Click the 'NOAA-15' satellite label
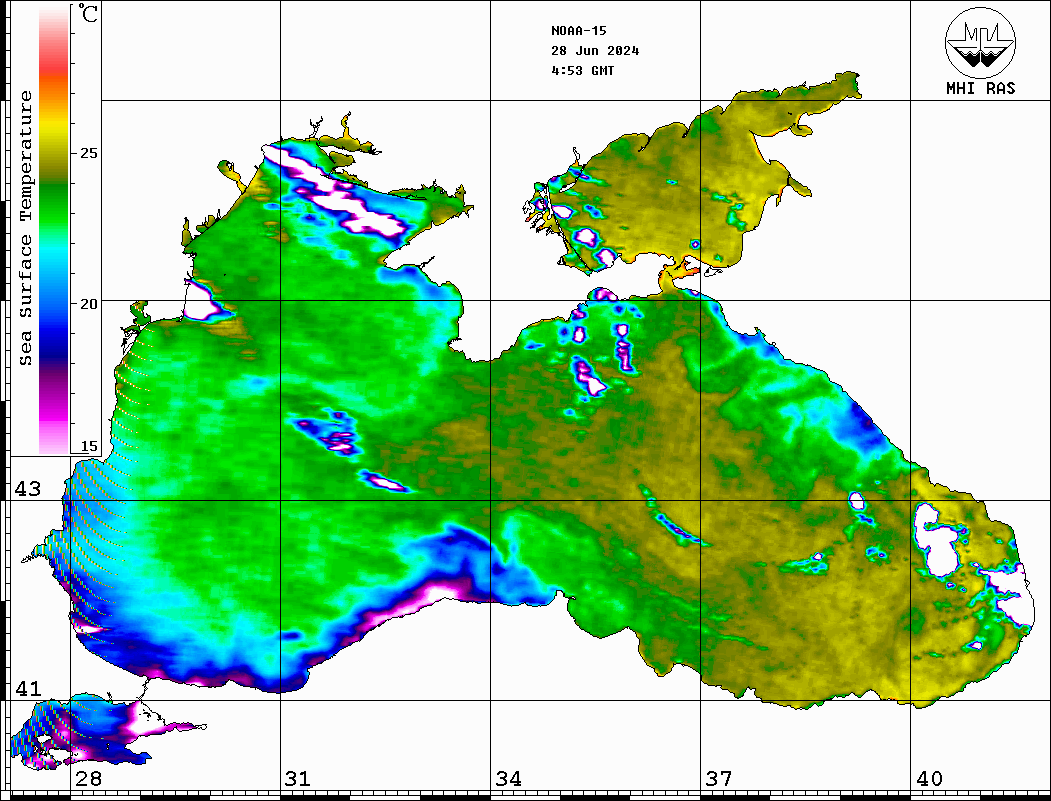Viewport: 1051px width, 801px height. [x=578, y=31]
